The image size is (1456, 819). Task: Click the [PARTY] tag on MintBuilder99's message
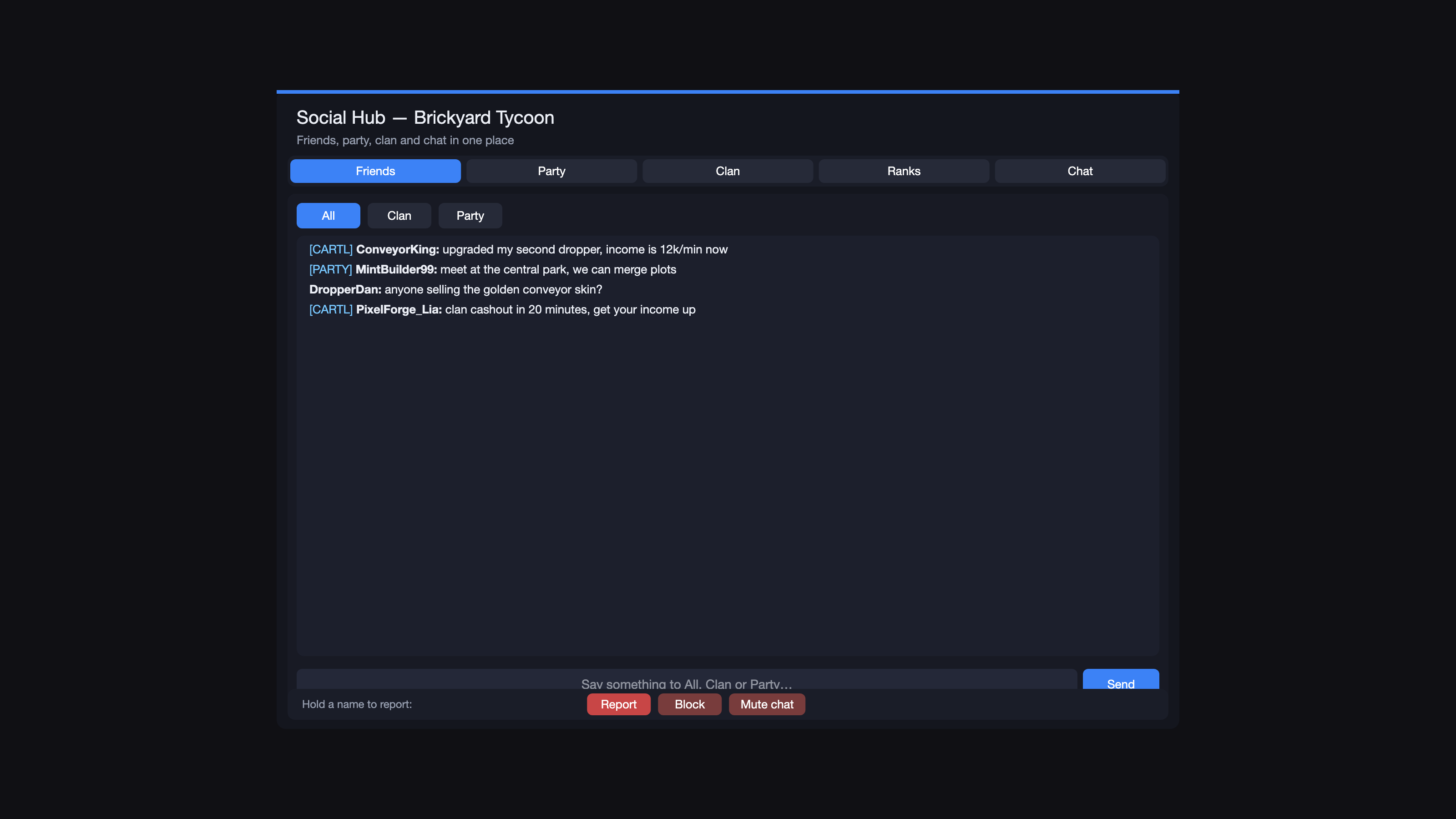pyautogui.click(x=331, y=270)
